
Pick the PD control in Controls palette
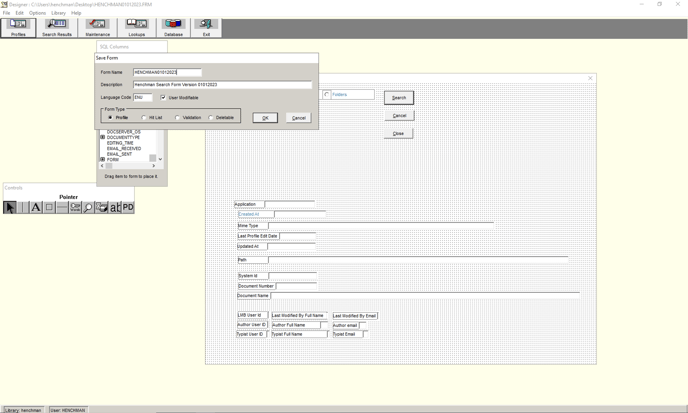click(x=128, y=207)
